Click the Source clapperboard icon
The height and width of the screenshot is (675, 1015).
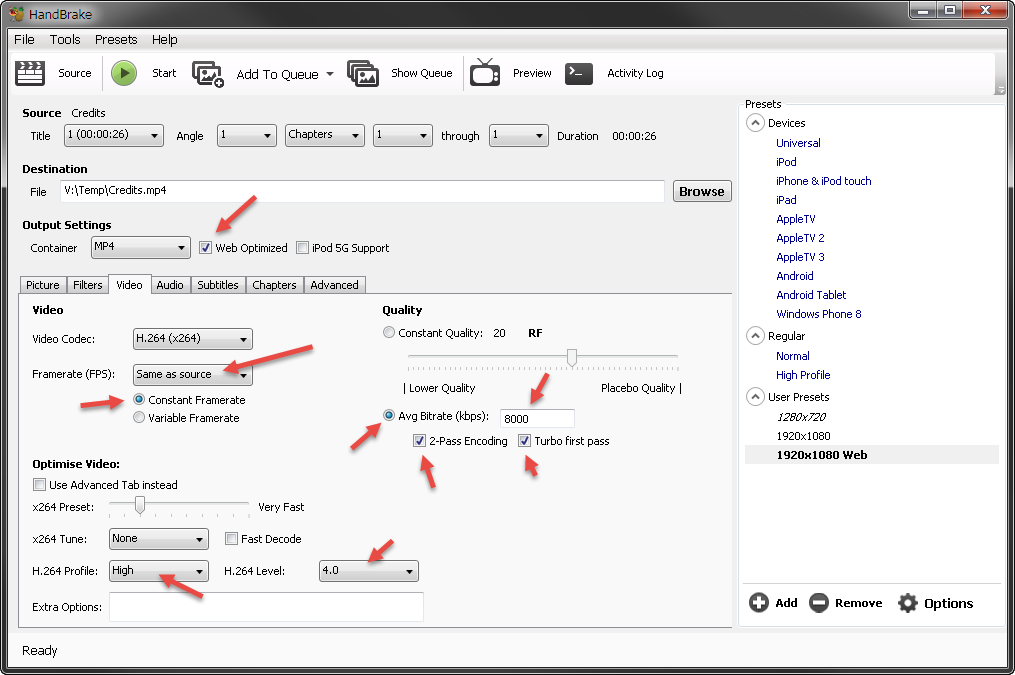point(30,73)
